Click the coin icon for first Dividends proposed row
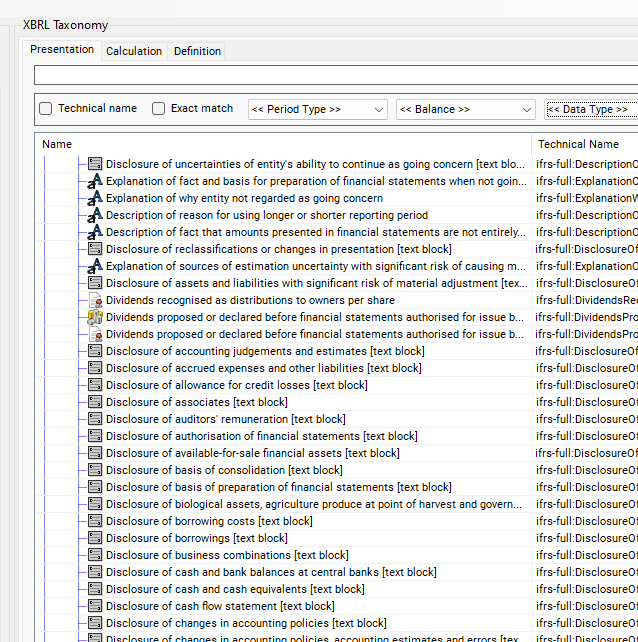 95,317
